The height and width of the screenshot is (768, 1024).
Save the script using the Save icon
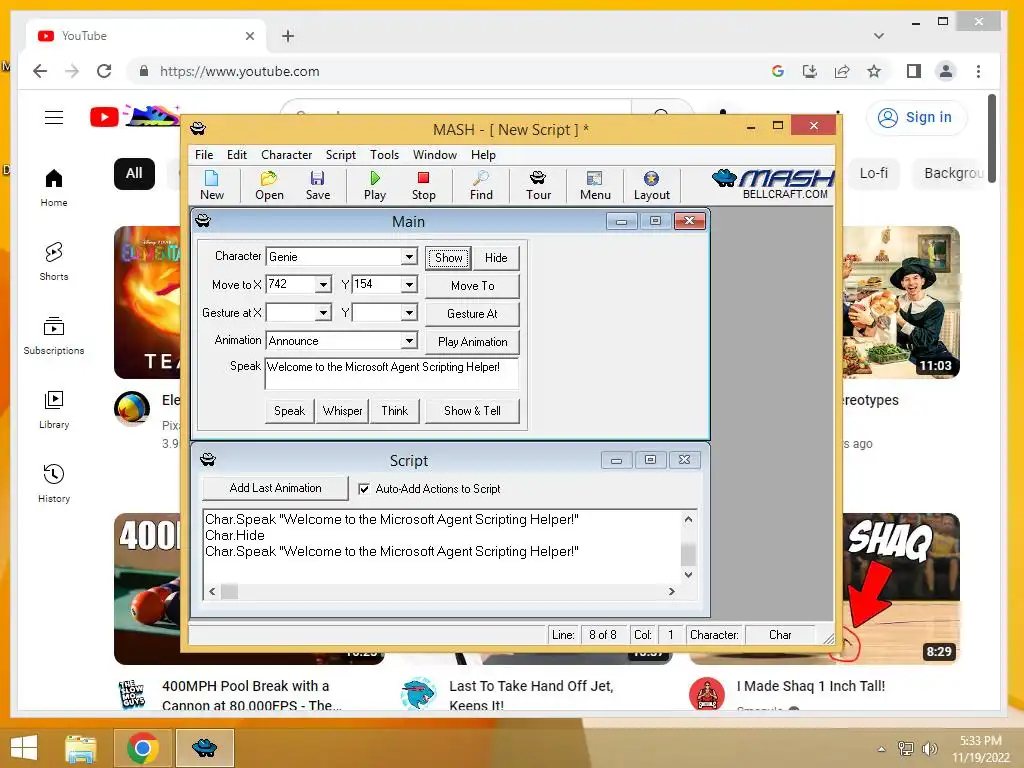[318, 185]
